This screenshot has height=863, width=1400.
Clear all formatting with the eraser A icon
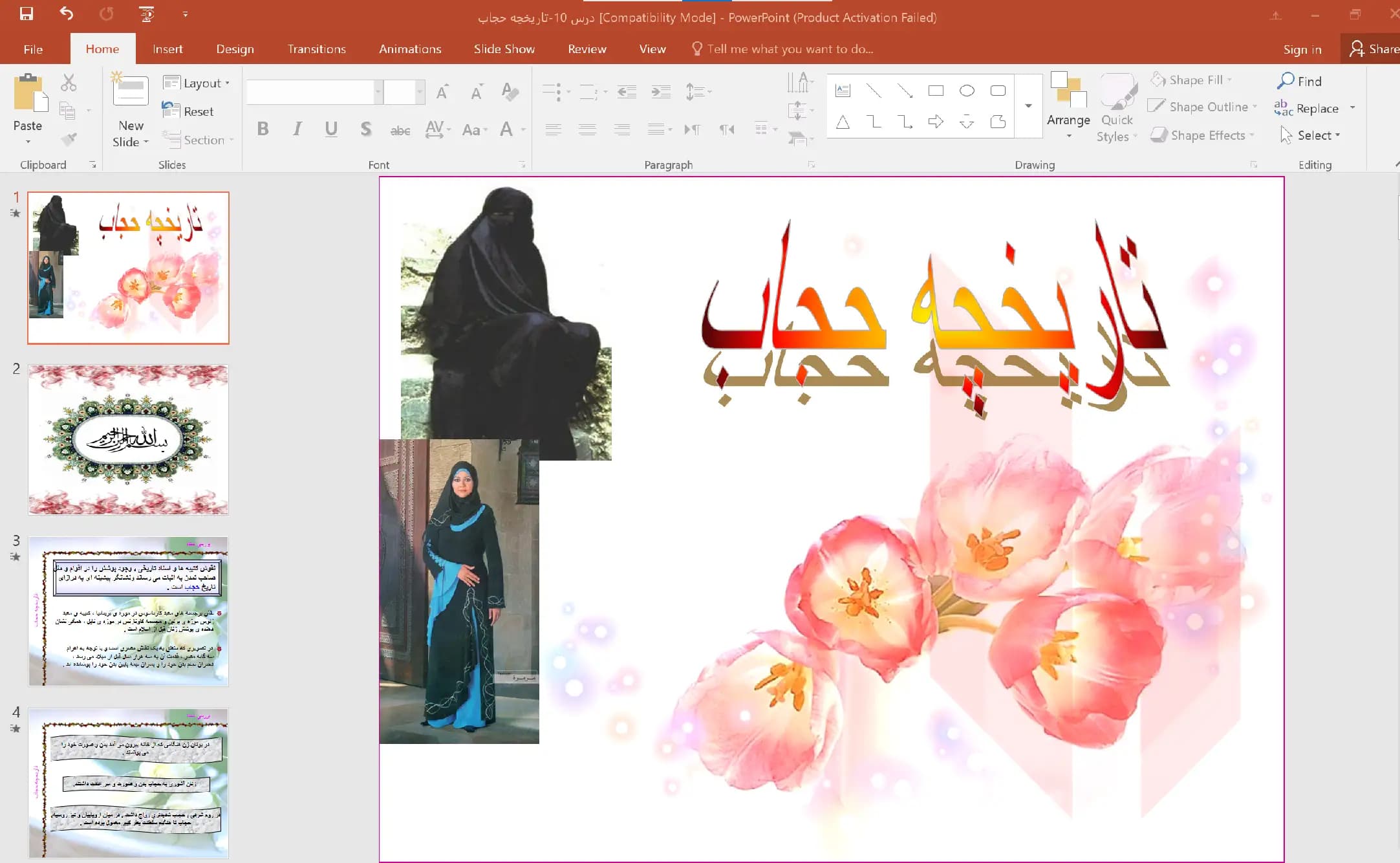tap(510, 92)
